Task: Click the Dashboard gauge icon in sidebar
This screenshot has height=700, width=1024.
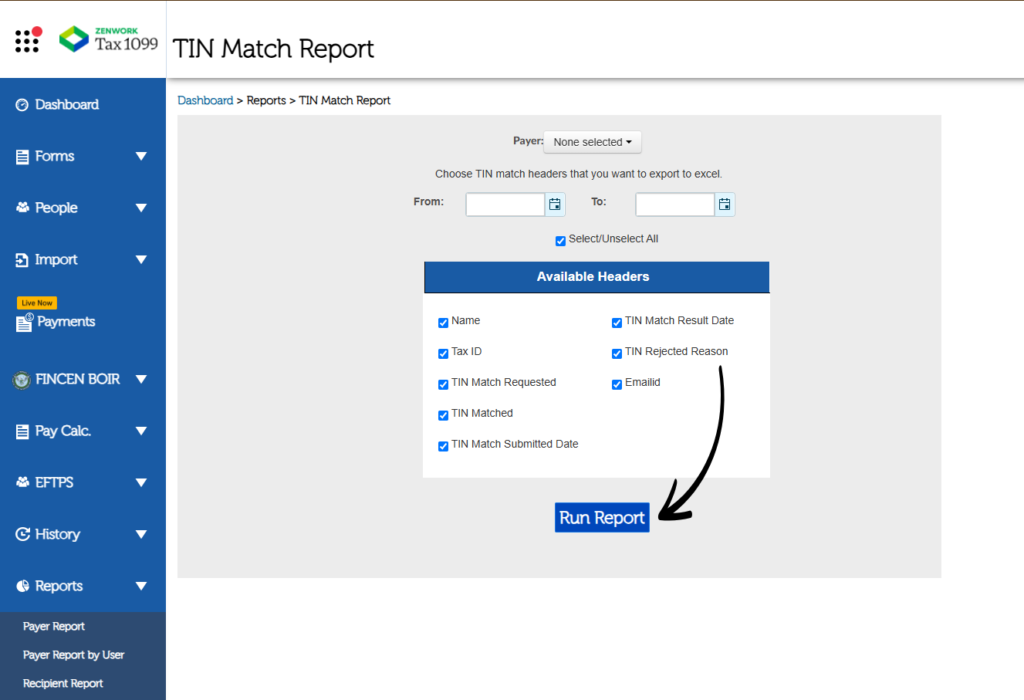Action: point(22,105)
